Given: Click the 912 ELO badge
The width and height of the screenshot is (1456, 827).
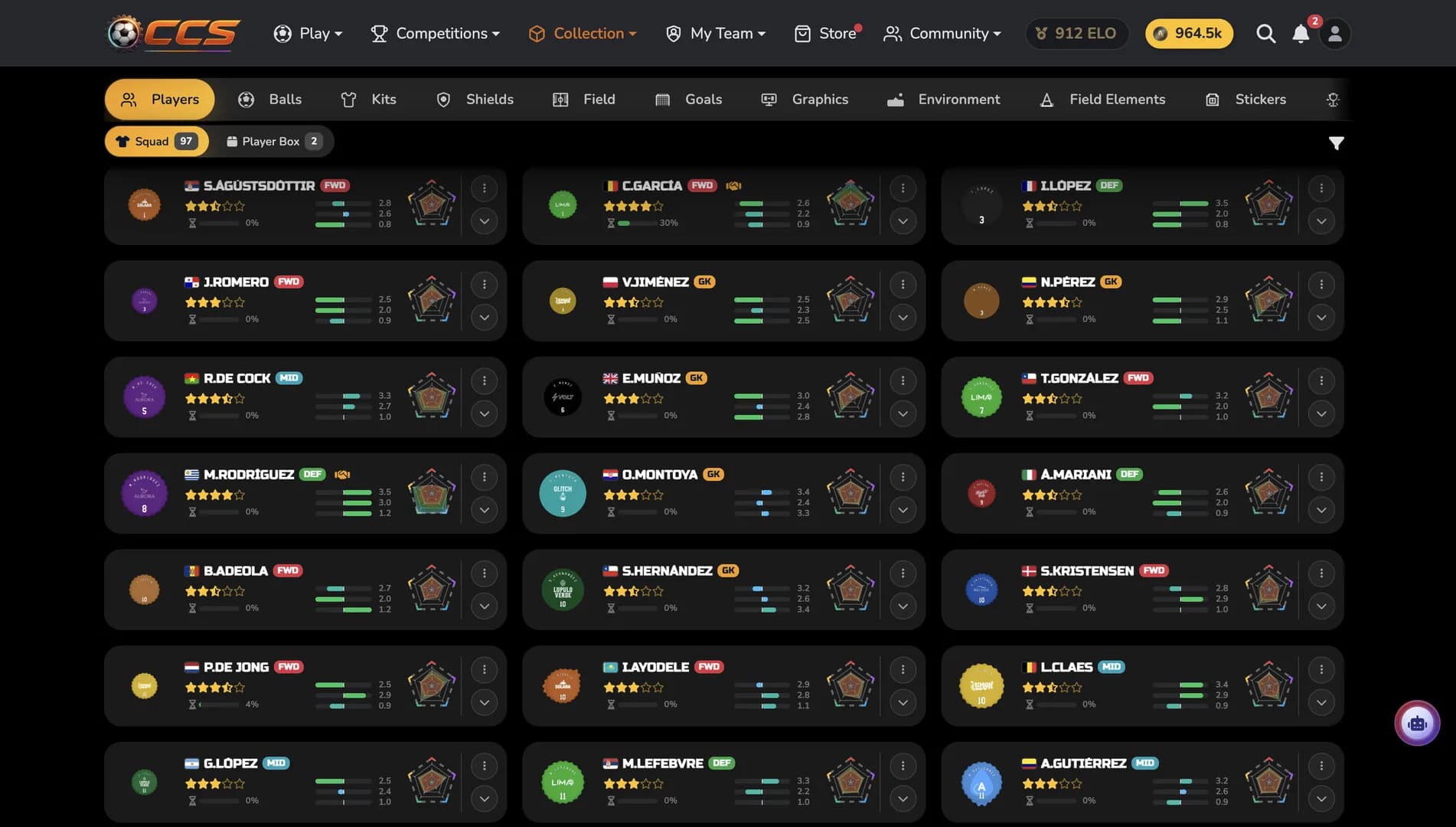Looking at the screenshot, I should pos(1076,34).
